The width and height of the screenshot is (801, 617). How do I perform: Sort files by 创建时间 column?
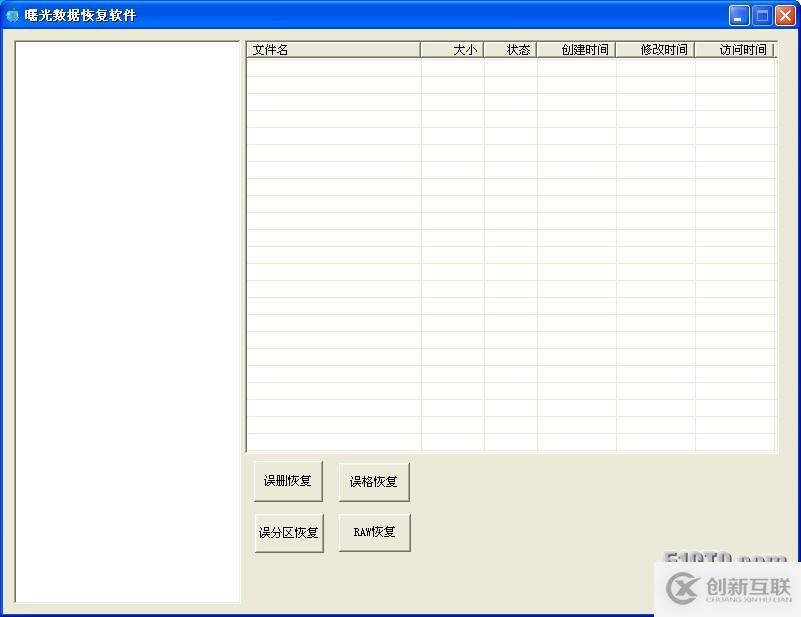(x=576, y=49)
